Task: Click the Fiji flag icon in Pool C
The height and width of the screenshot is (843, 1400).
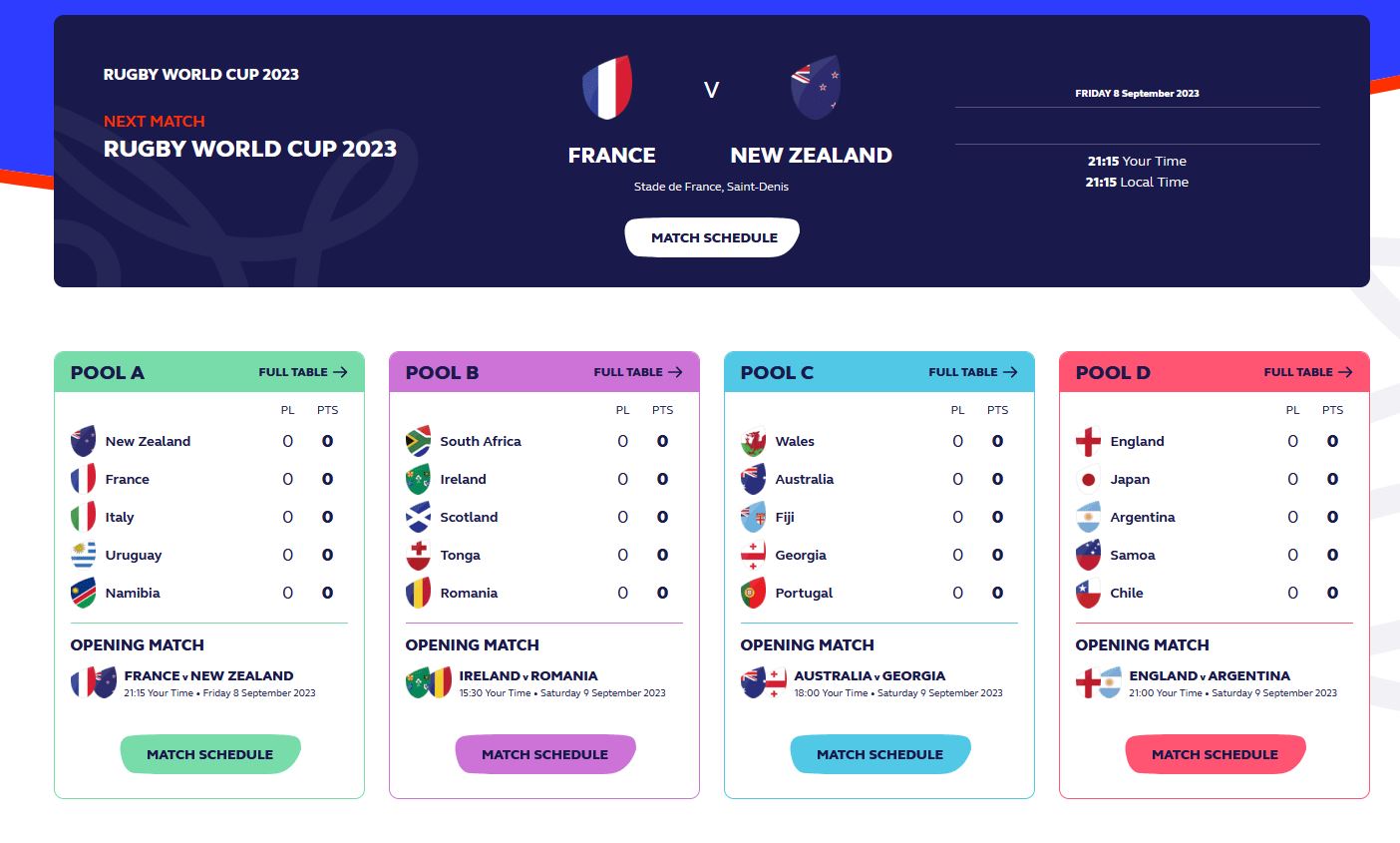Action: 753,517
